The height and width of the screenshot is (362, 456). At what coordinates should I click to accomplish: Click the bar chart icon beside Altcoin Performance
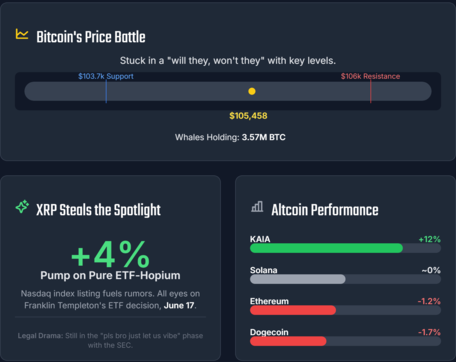pyautogui.click(x=257, y=207)
